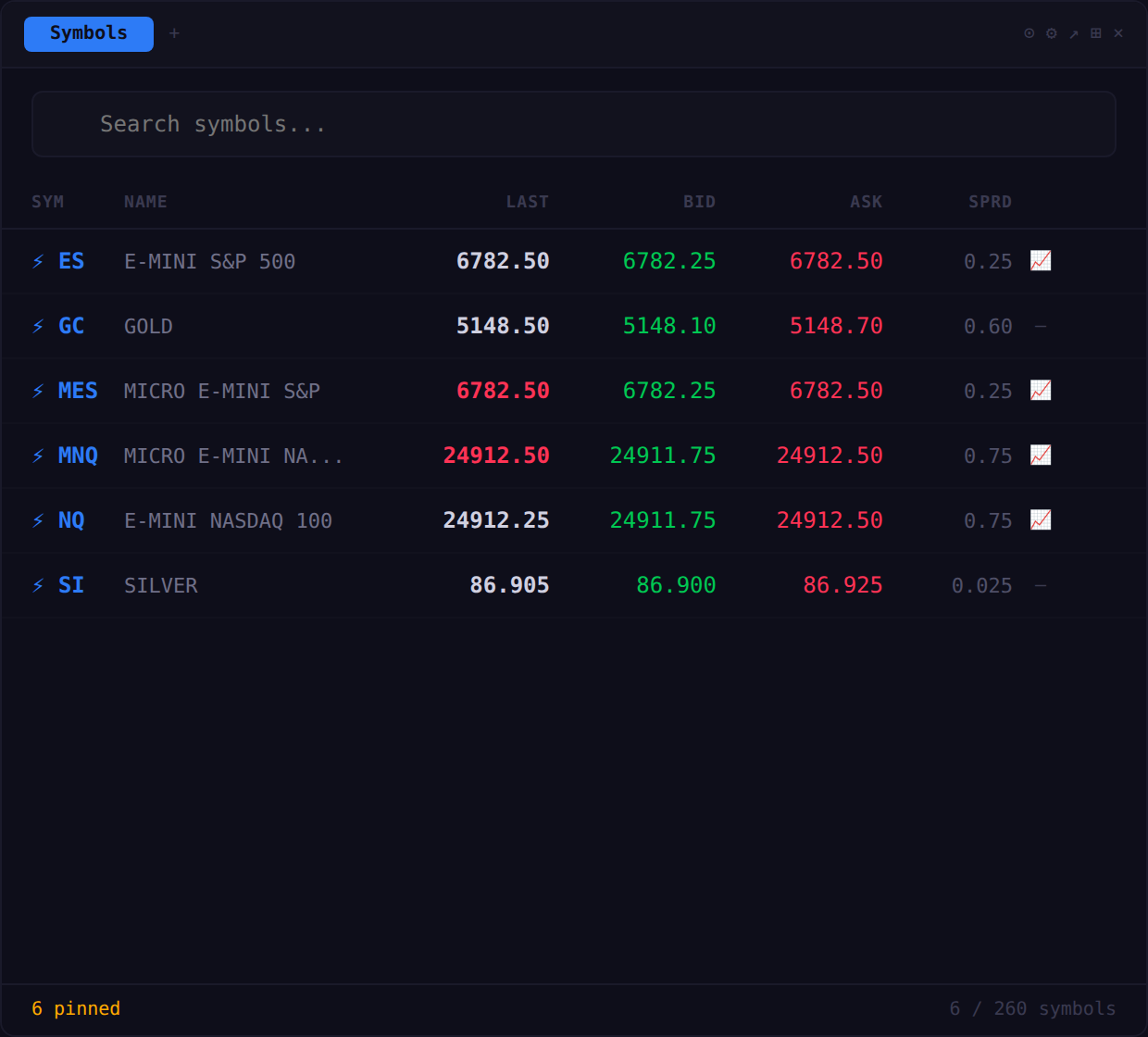Click the SYM column header
This screenshot has height=1037, width=1148.
coord(48,201)
